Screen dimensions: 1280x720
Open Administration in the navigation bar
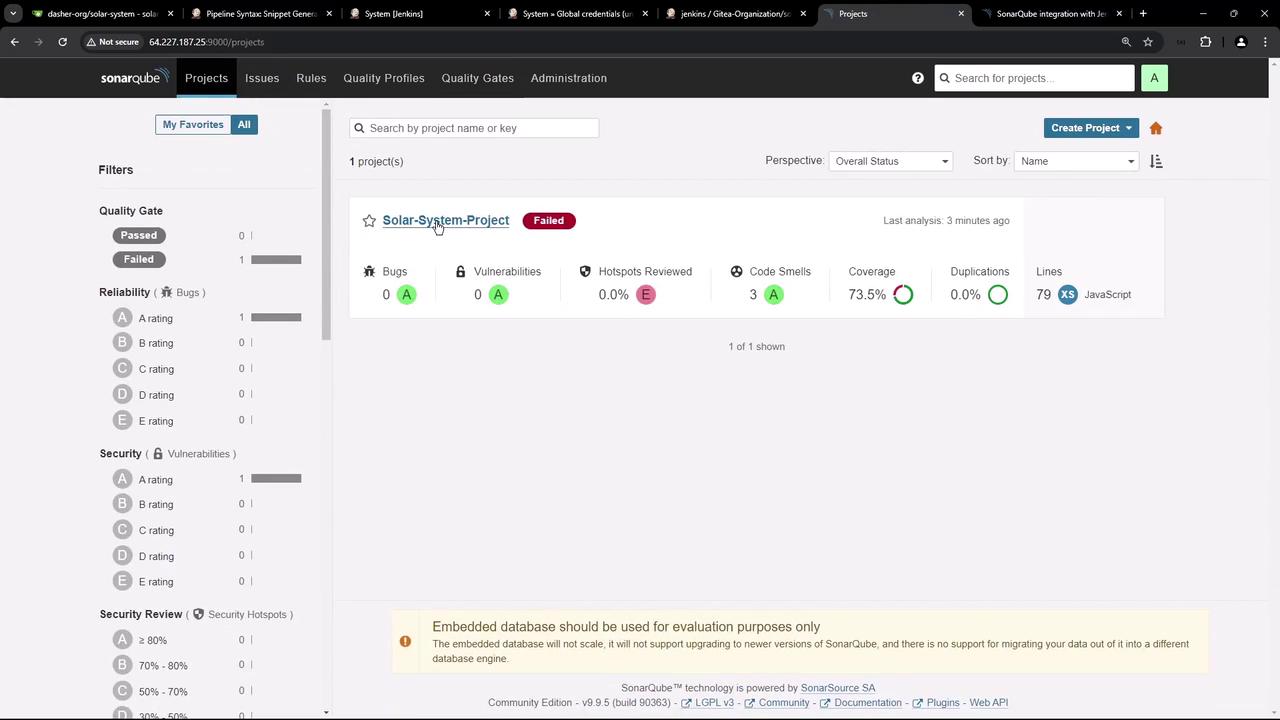(569, 78)
